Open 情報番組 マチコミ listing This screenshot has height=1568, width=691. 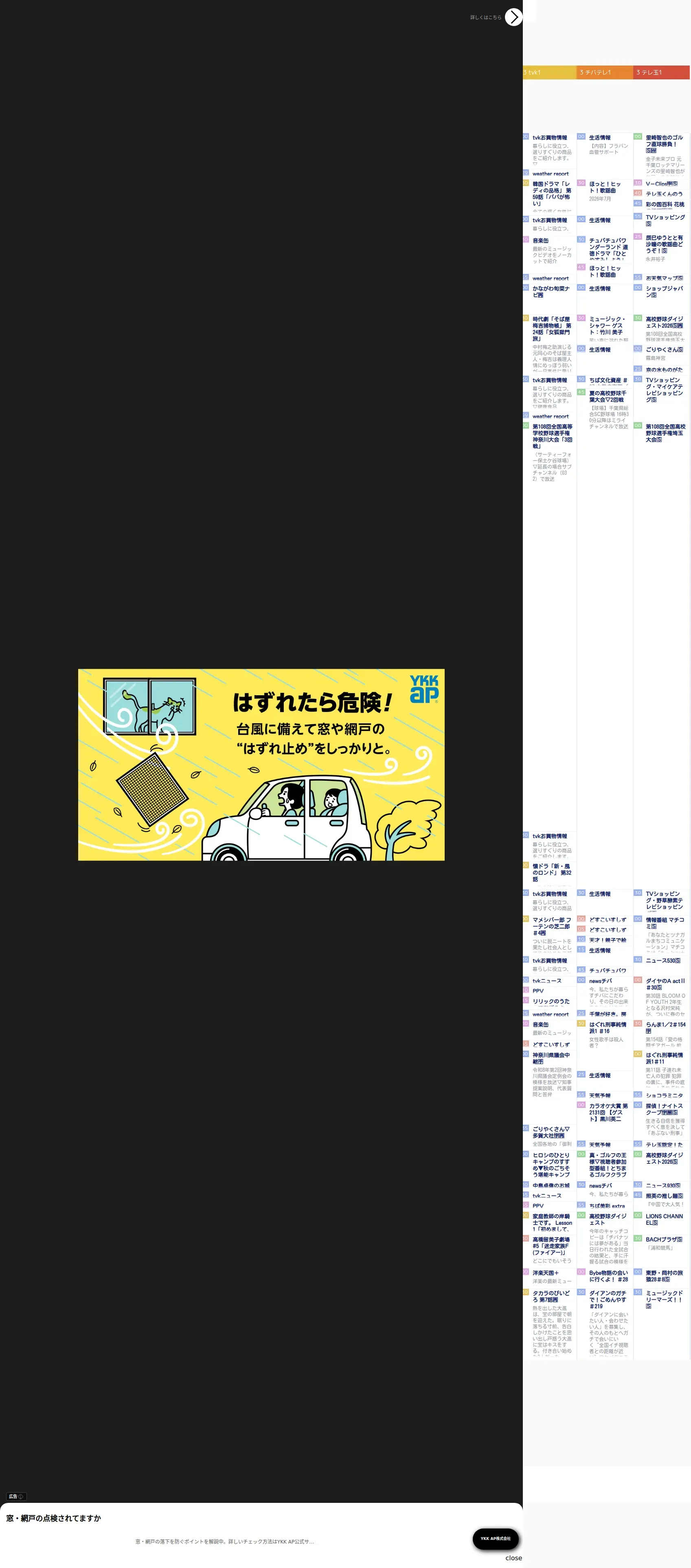point(665,923)
